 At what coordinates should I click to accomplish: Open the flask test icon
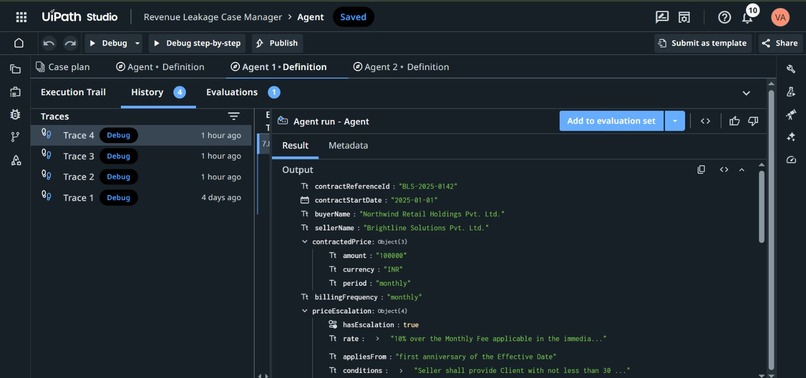pyautogui.click(x=791, y=92)
